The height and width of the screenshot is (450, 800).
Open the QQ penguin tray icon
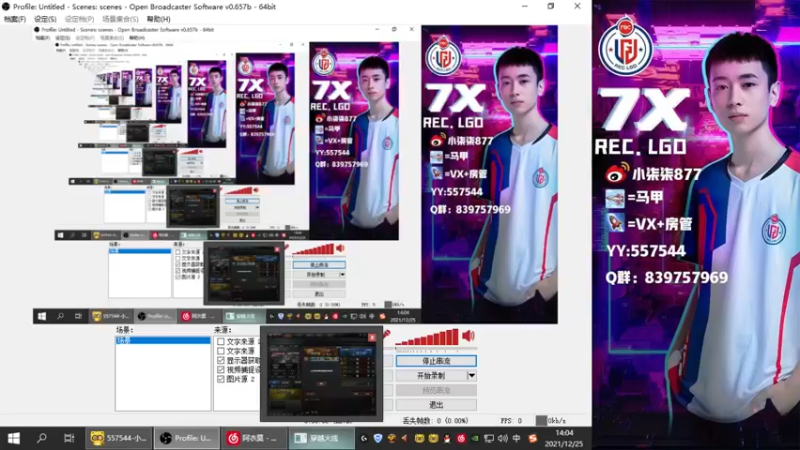pos(447,438)
